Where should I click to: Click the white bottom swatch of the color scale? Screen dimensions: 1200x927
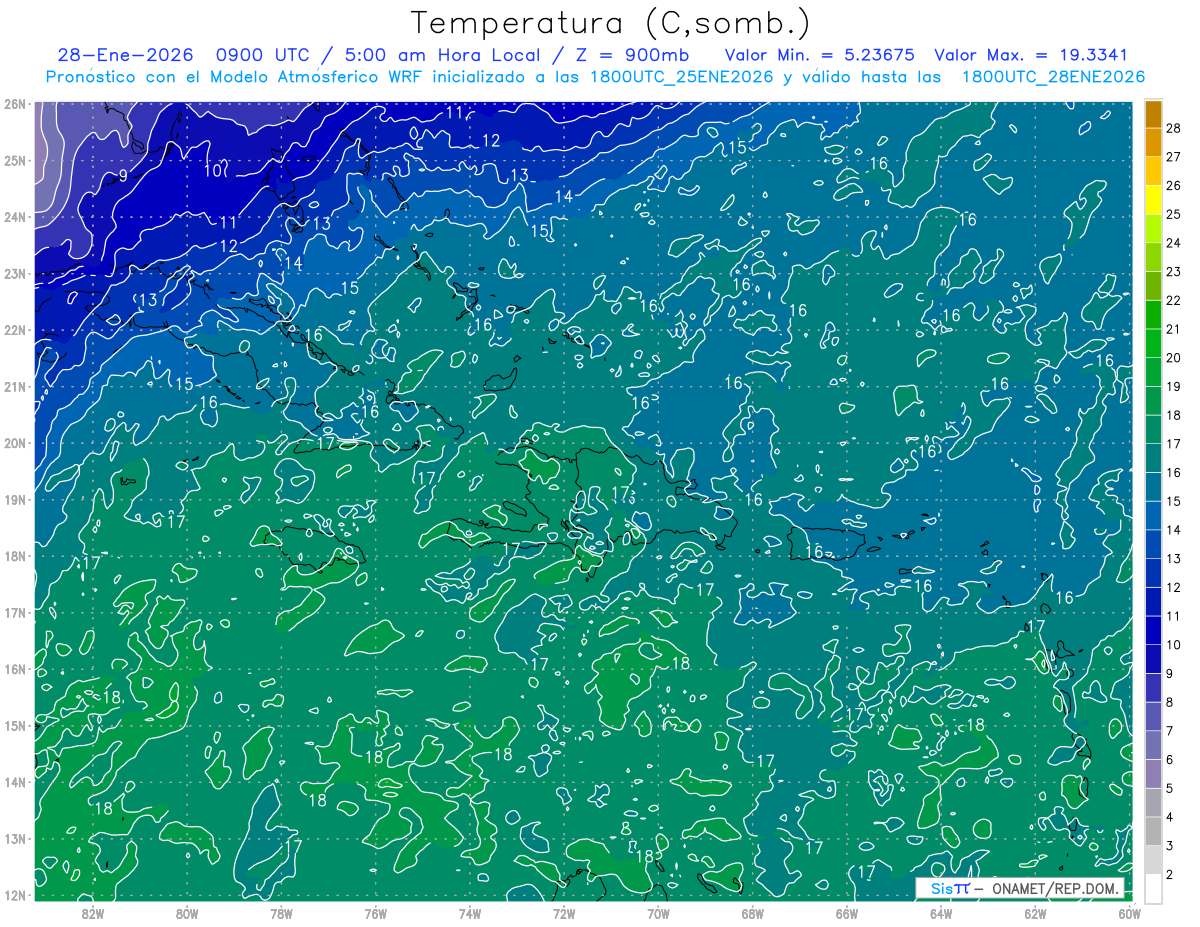click(1154, 888)
